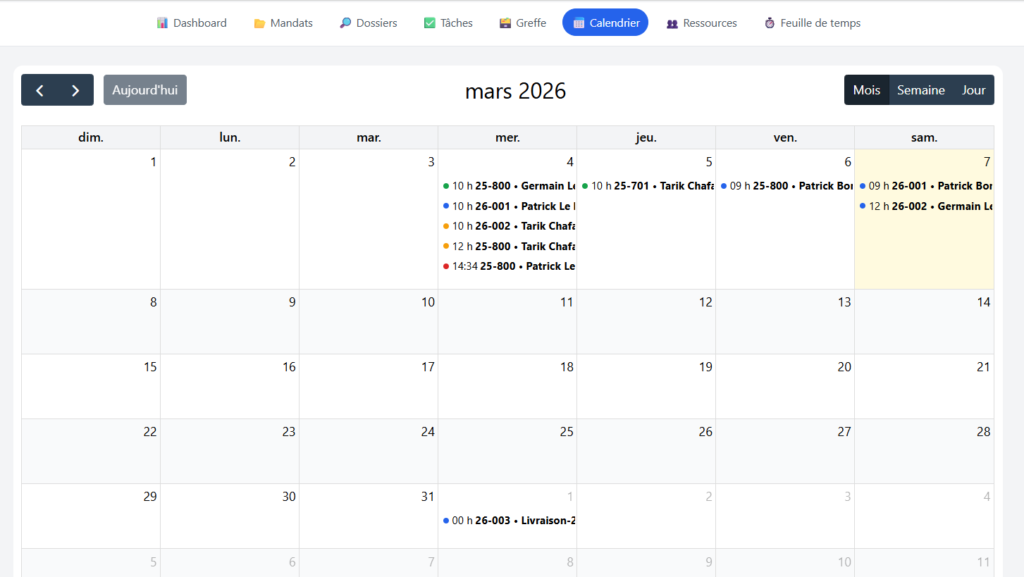Click the Dashboard chart icon
The height and width of the screenshot is (577, 1024).
162,23
